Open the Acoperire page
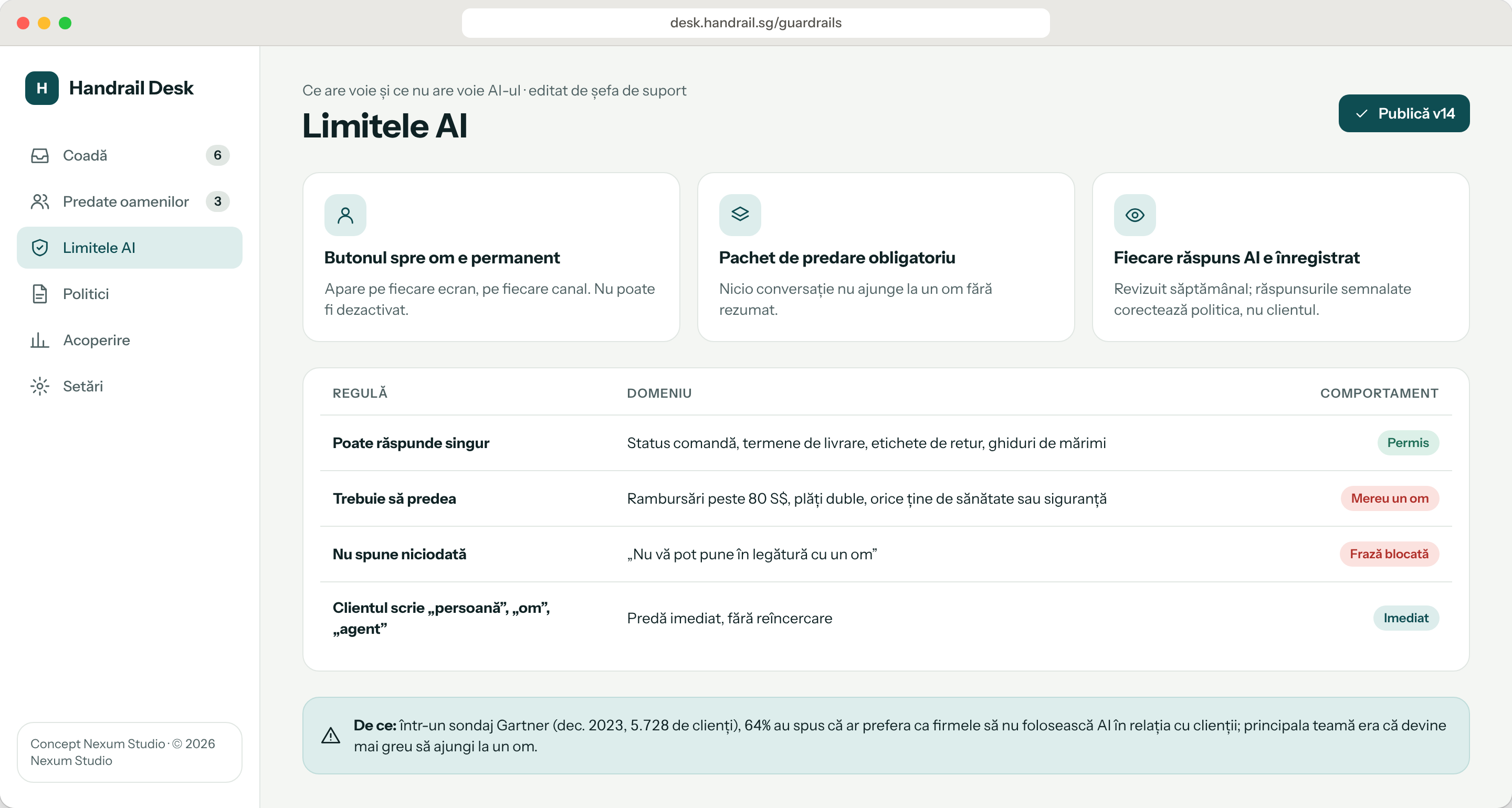The height and width of the screenshot is (808, 1512). [130, 340]
